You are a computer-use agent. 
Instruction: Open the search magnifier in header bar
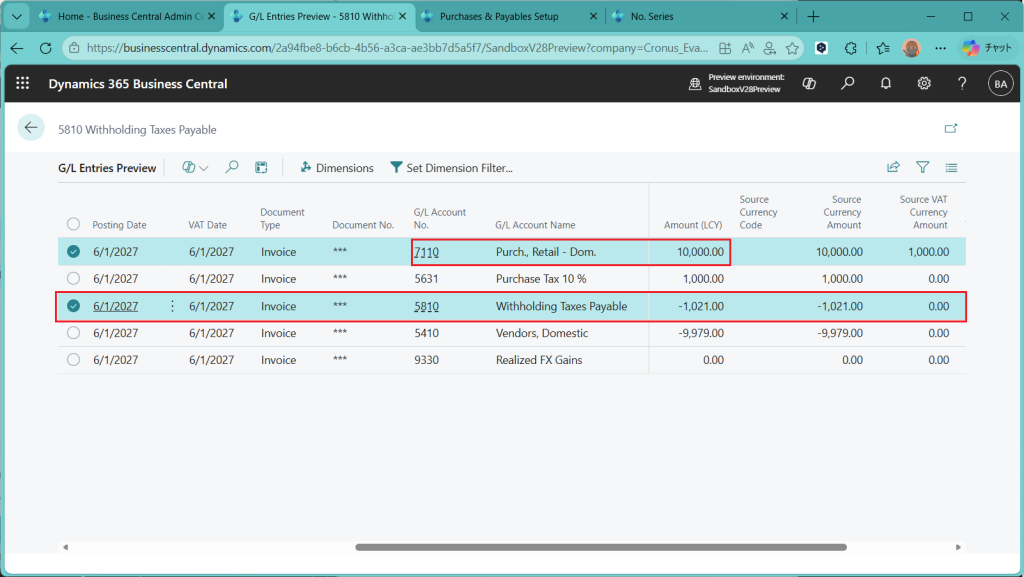point(848,84)
